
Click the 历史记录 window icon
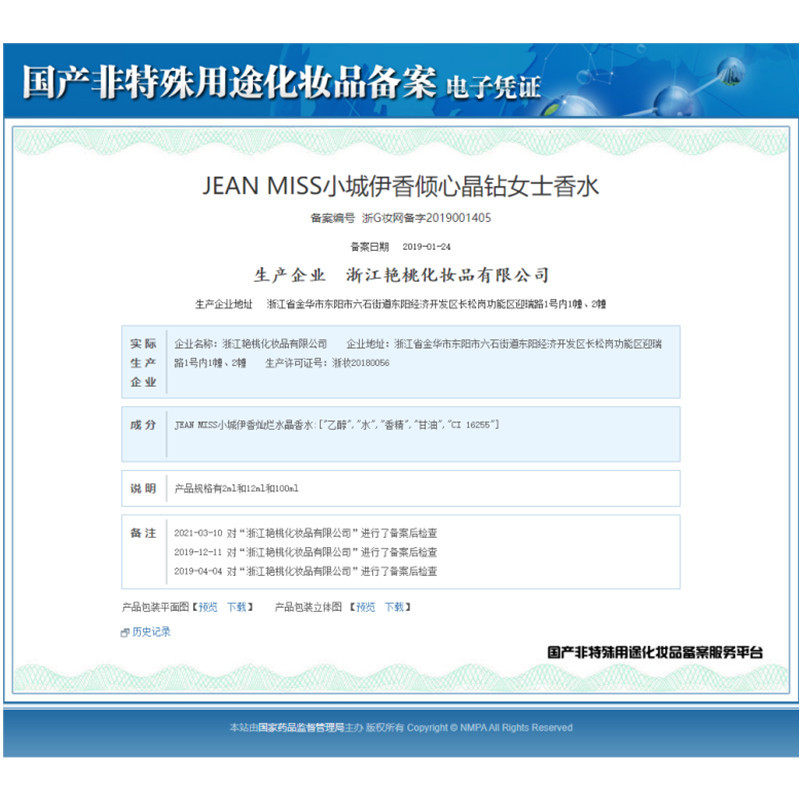pos(125,632)
